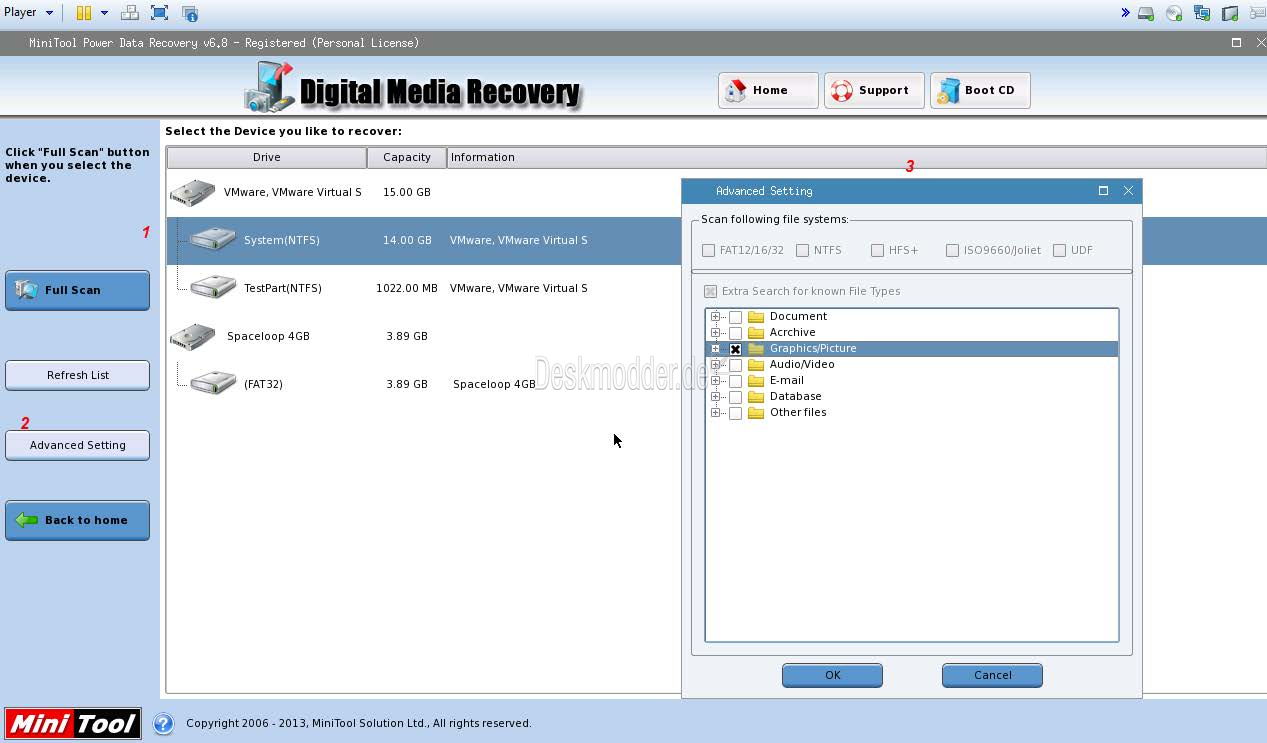Expand the Document tree node
This screenshot has width=1267, height=743.
click(715, 317)
